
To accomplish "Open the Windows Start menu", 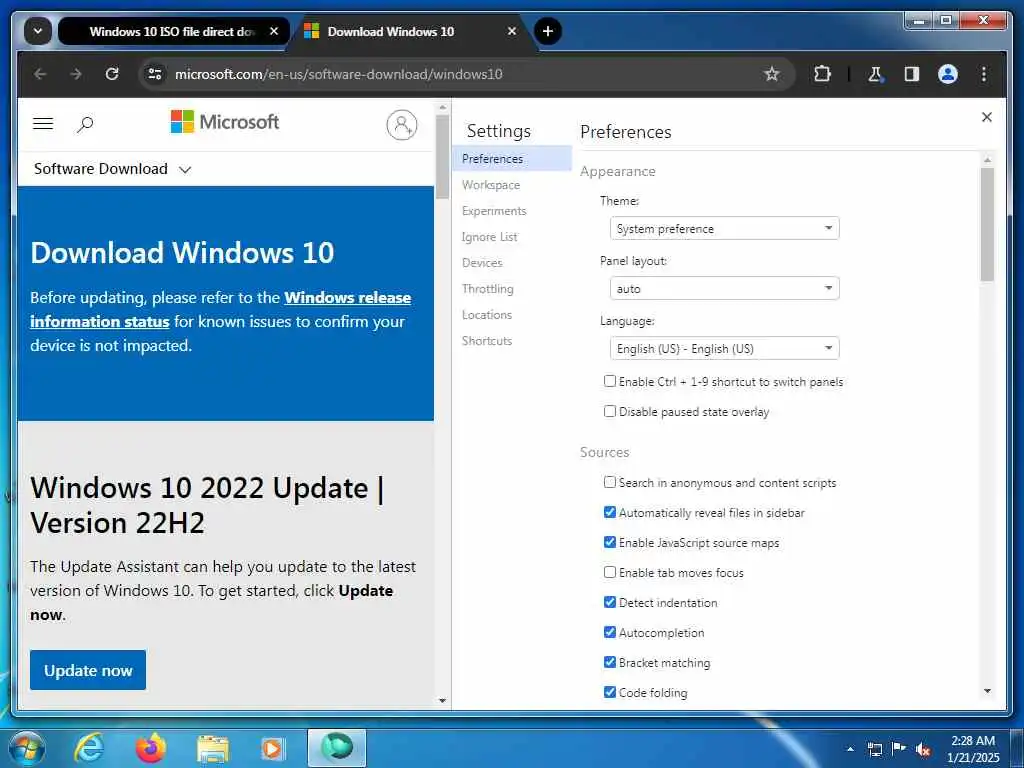I will pos(26,748).
